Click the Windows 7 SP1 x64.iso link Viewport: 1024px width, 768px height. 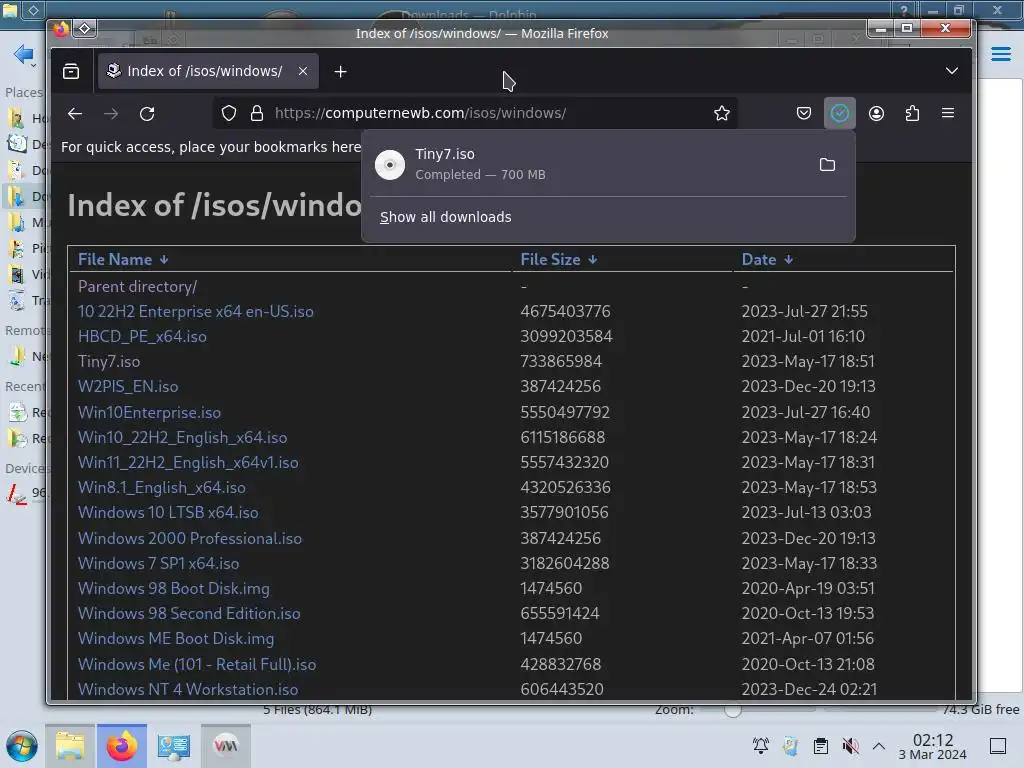click(x=158, y=563)
